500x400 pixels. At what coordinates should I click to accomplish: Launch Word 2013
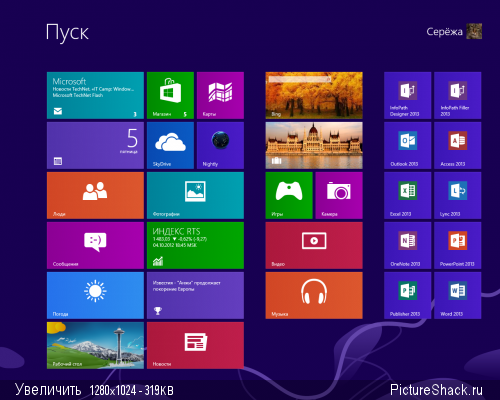tap(457, 295)
